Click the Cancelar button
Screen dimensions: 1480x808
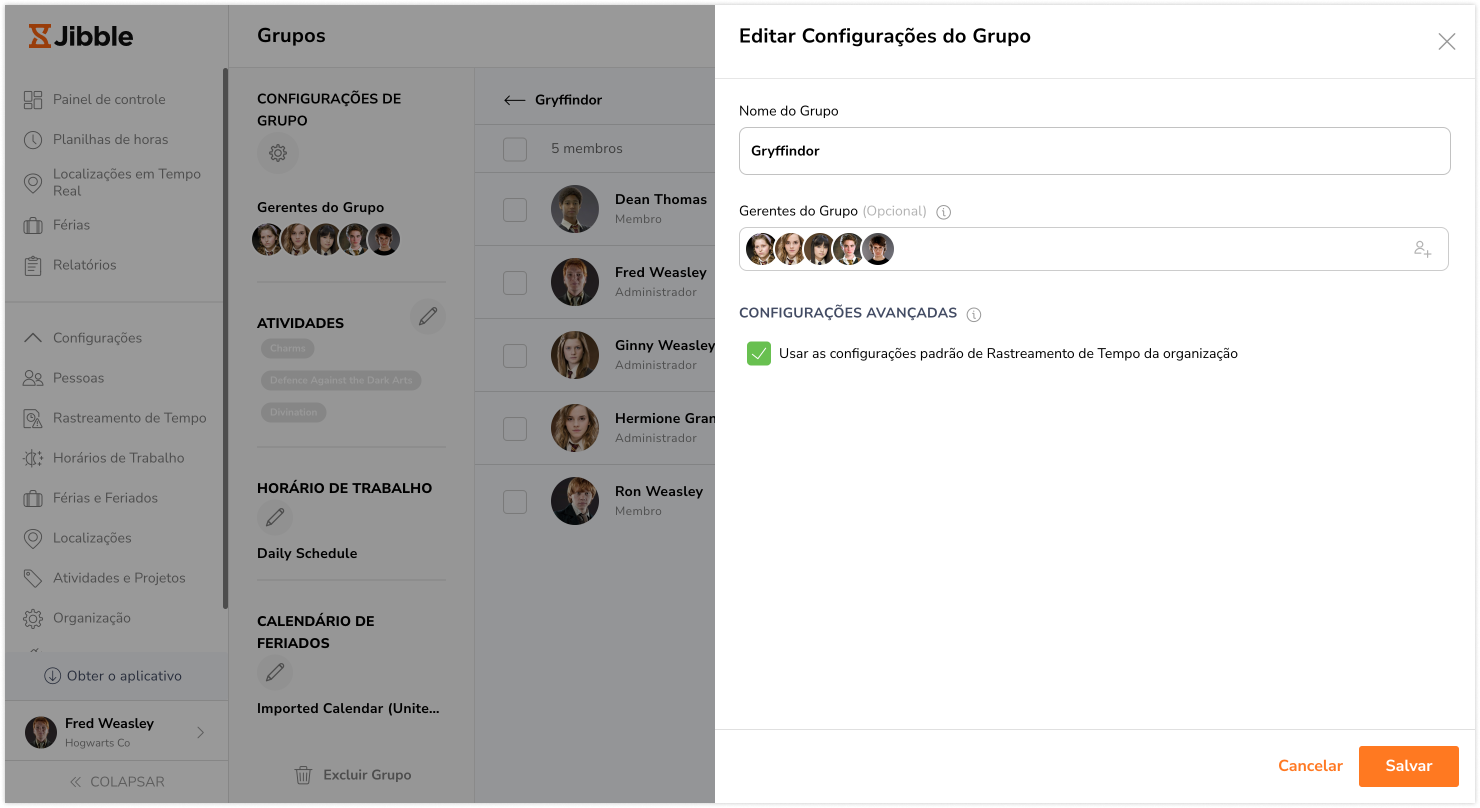click(x=1310, y=766)
